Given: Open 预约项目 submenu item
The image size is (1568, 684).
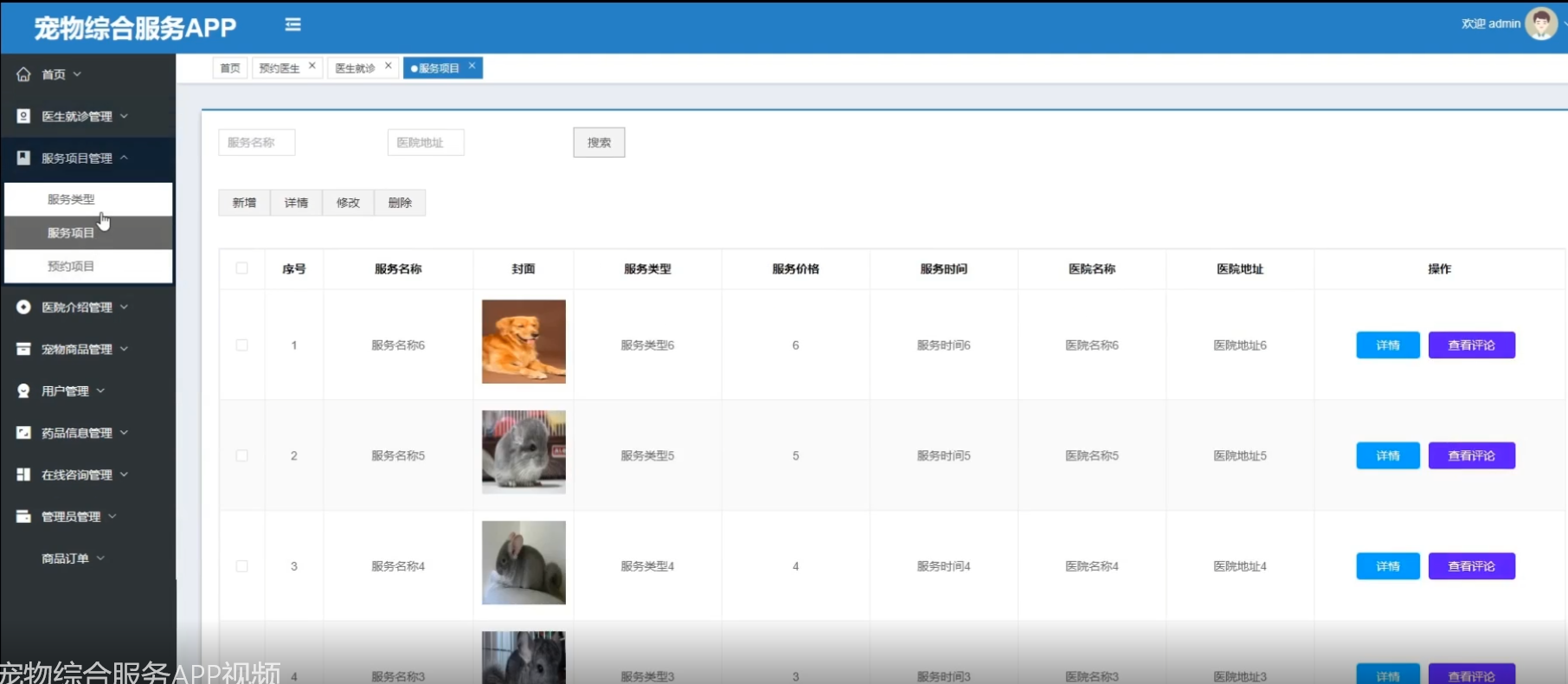Looking at the screenshot, I should [88, 266].
